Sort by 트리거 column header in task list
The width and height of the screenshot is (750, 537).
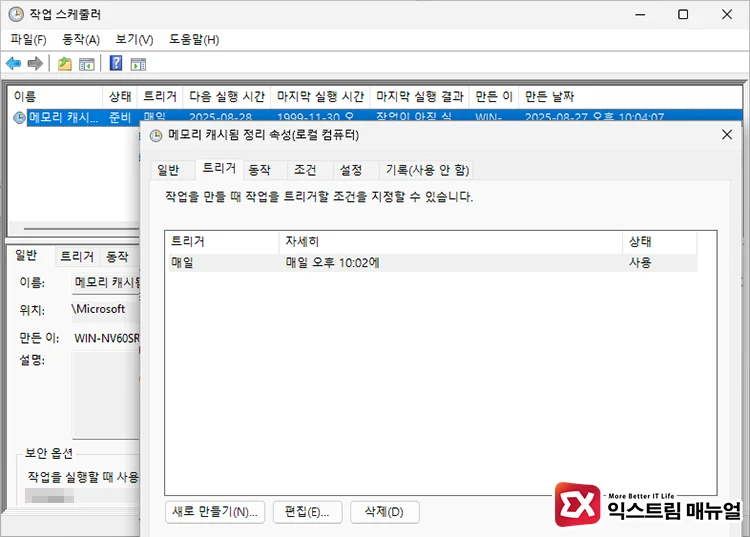click(160, 97)
